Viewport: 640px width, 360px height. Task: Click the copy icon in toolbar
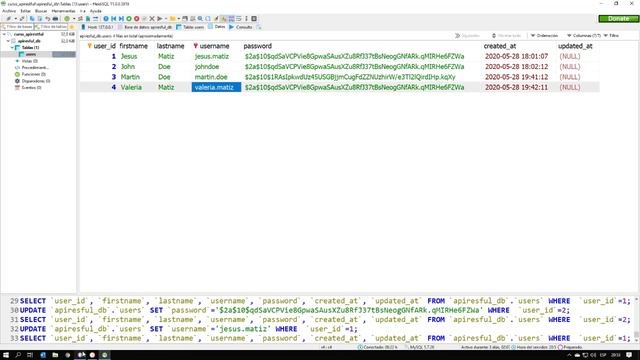click(x=32, y=19)
